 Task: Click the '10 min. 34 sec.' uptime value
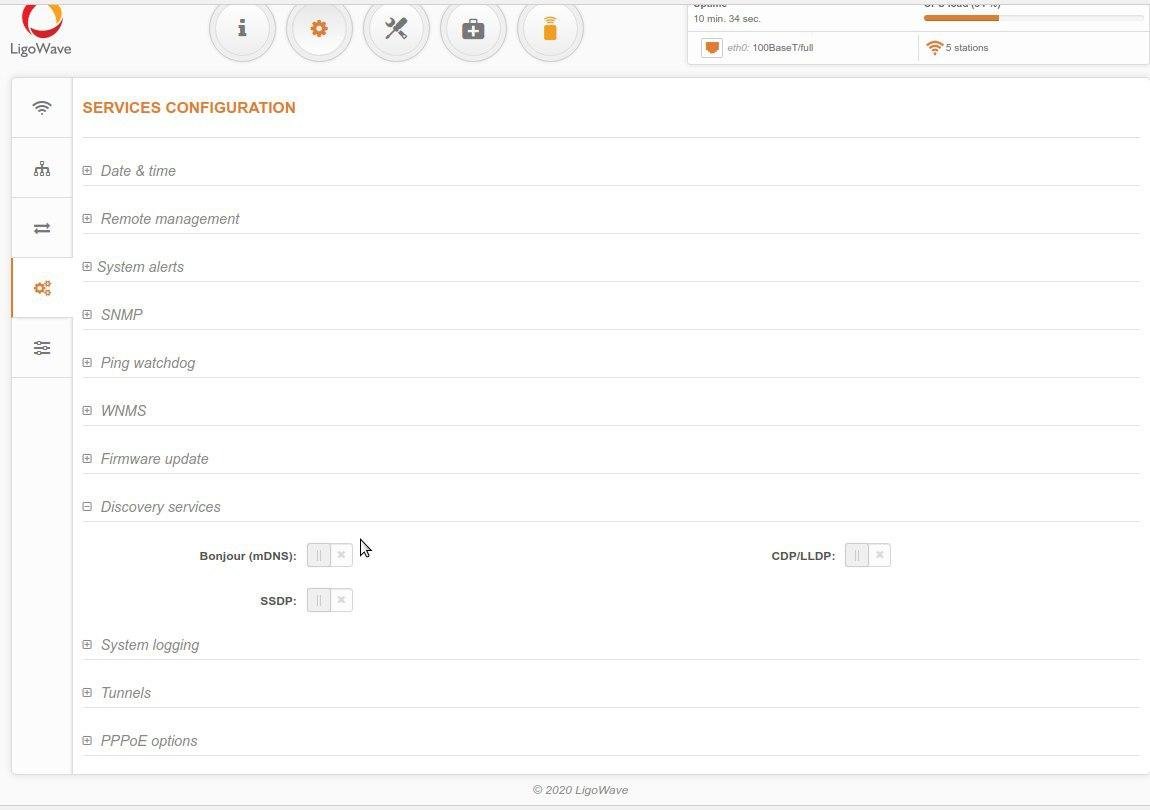727,19
